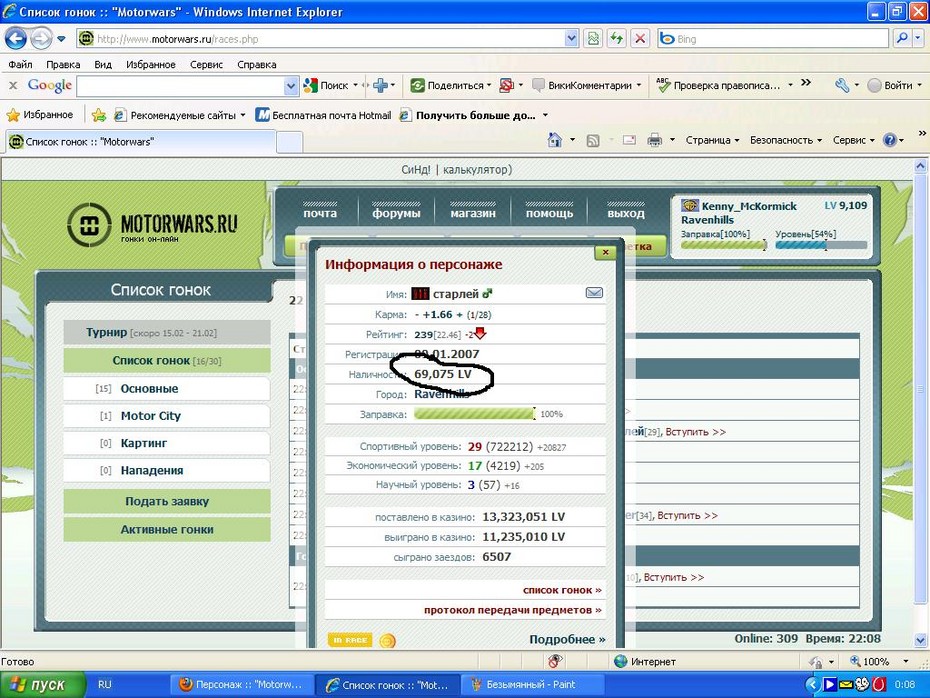Image resolution: width=930 pixels, height=698 pixels.
Task: Expand the Страница command bar menu
Action: click(x=712, y=141)
